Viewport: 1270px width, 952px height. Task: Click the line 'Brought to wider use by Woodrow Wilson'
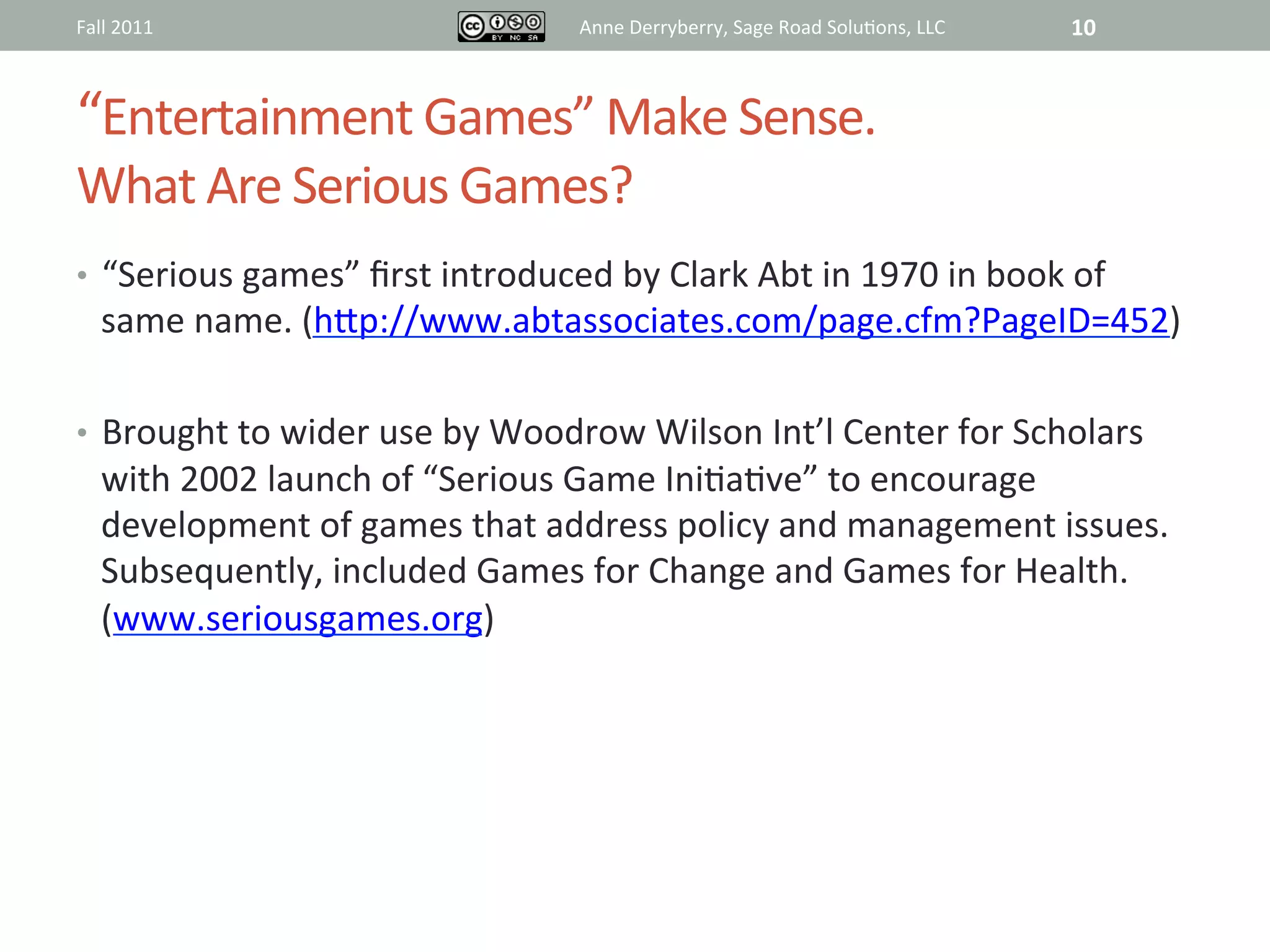[622, 432]
